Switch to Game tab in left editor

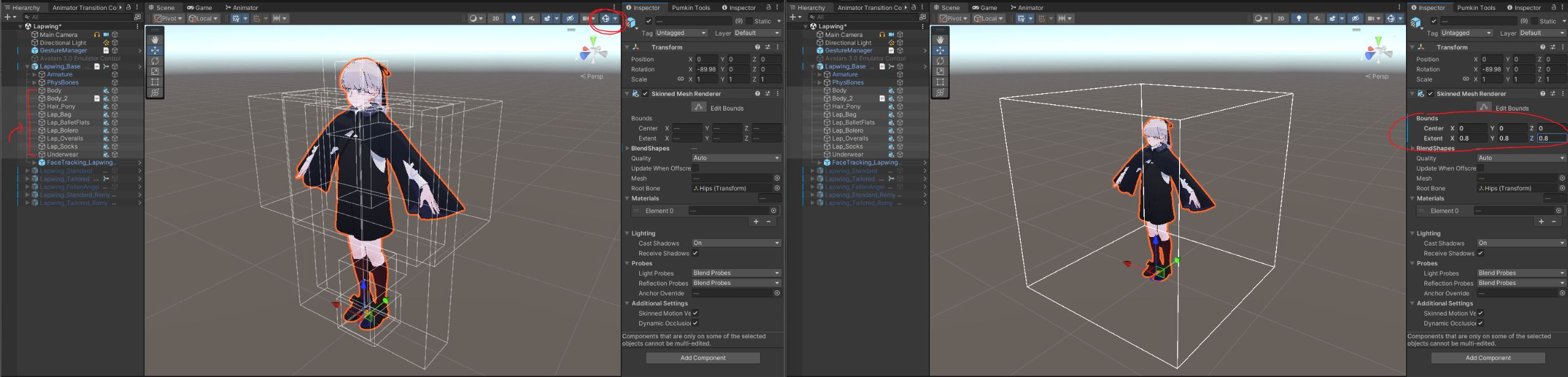tap(200, 7)
